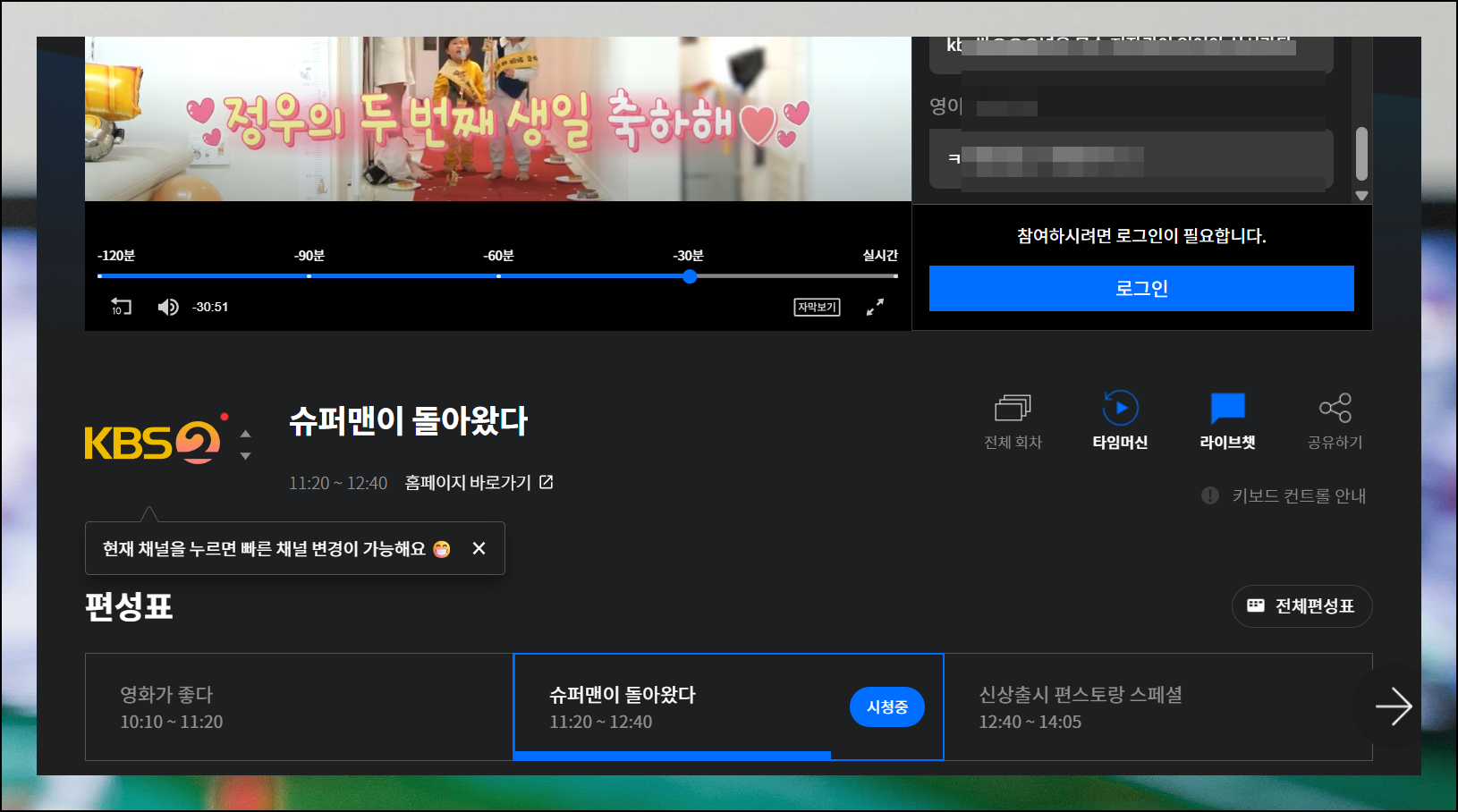This screenshot has height=812, width=1458.
Task: Switch to previous channel with up arrow
Action: 246,433
